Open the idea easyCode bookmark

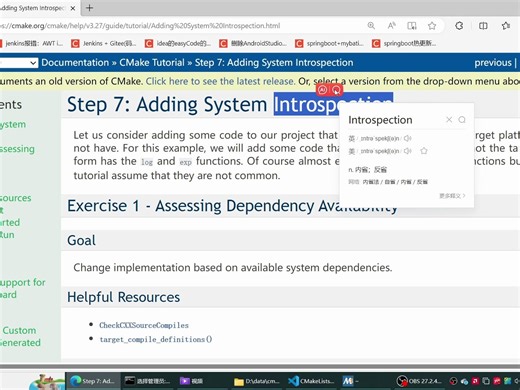pos(178,43)
